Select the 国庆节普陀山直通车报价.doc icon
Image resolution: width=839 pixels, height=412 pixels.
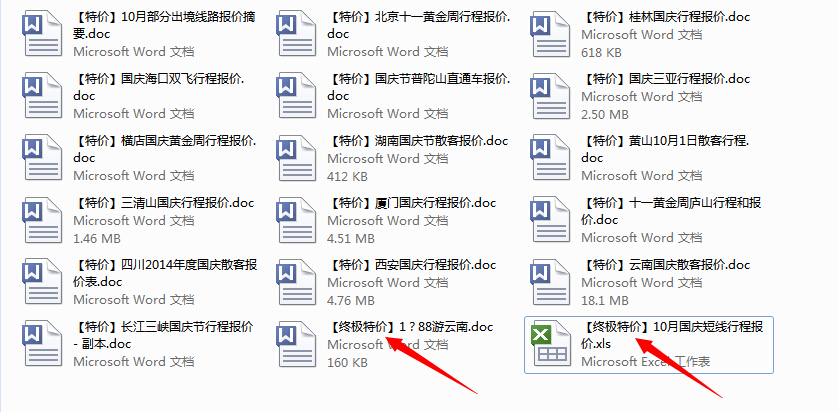click(296, 96)
